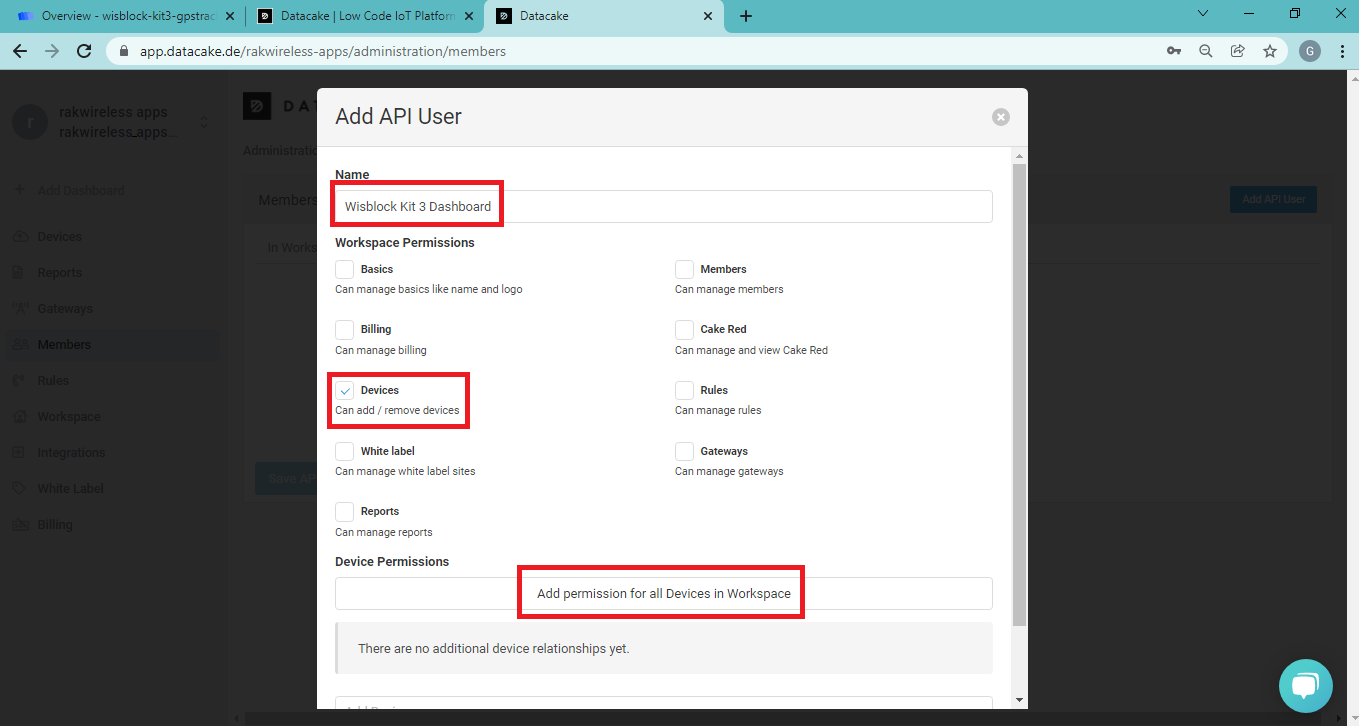Uncheck the Devices permission checkbox

(x=345, y=391)
